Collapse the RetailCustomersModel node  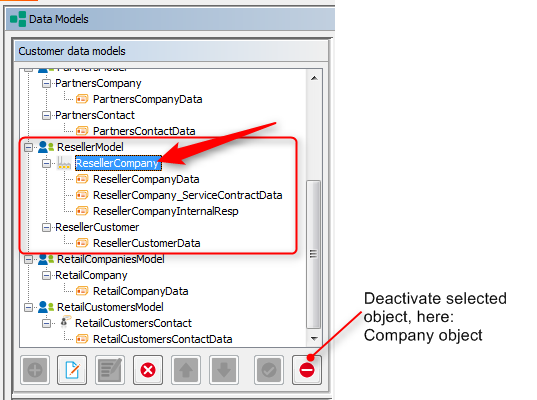point(28,308)
